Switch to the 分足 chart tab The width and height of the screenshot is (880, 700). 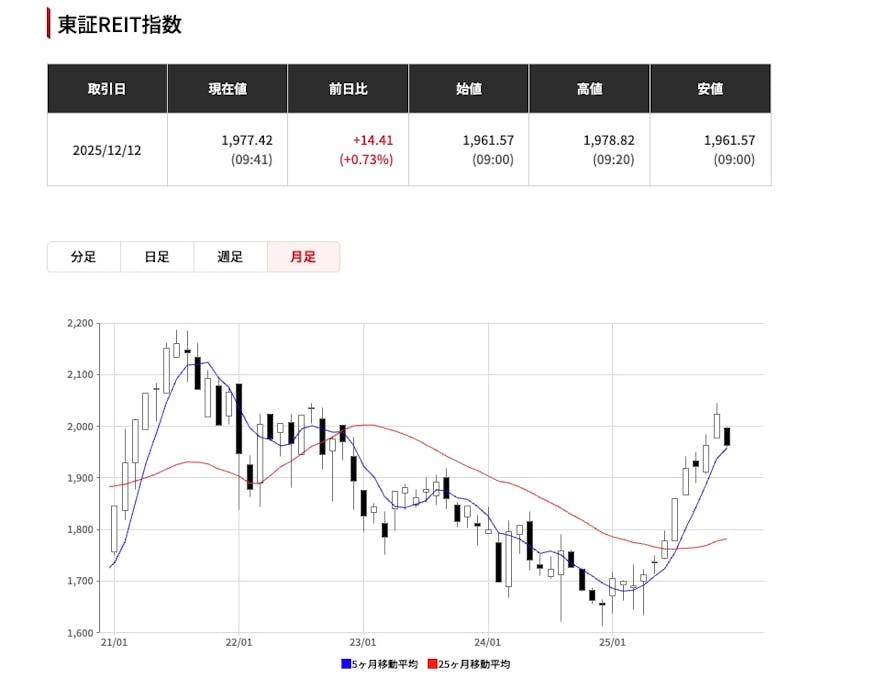pos(84,257)
